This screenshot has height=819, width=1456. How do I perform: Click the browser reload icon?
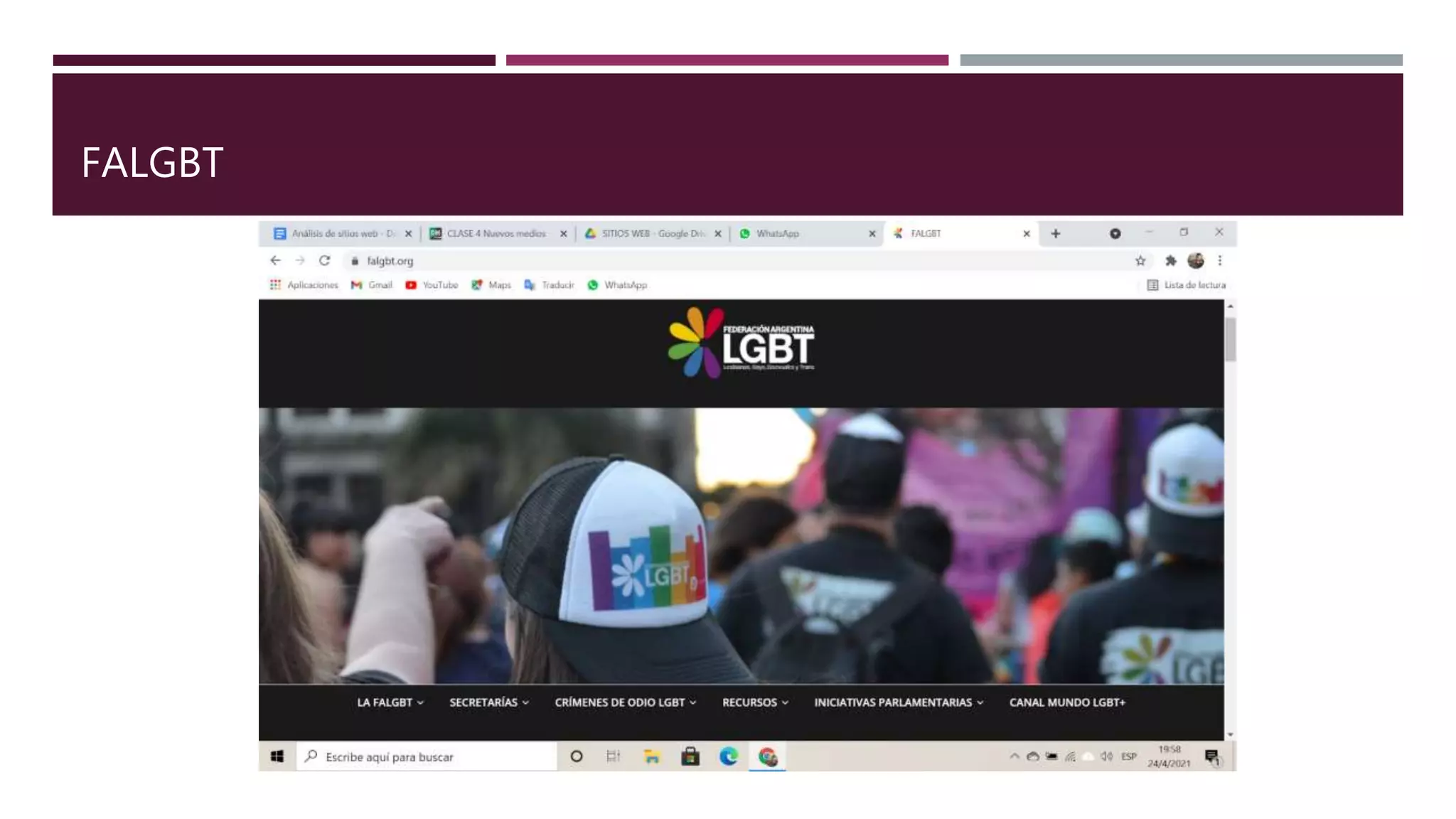(x=324, y=261)
